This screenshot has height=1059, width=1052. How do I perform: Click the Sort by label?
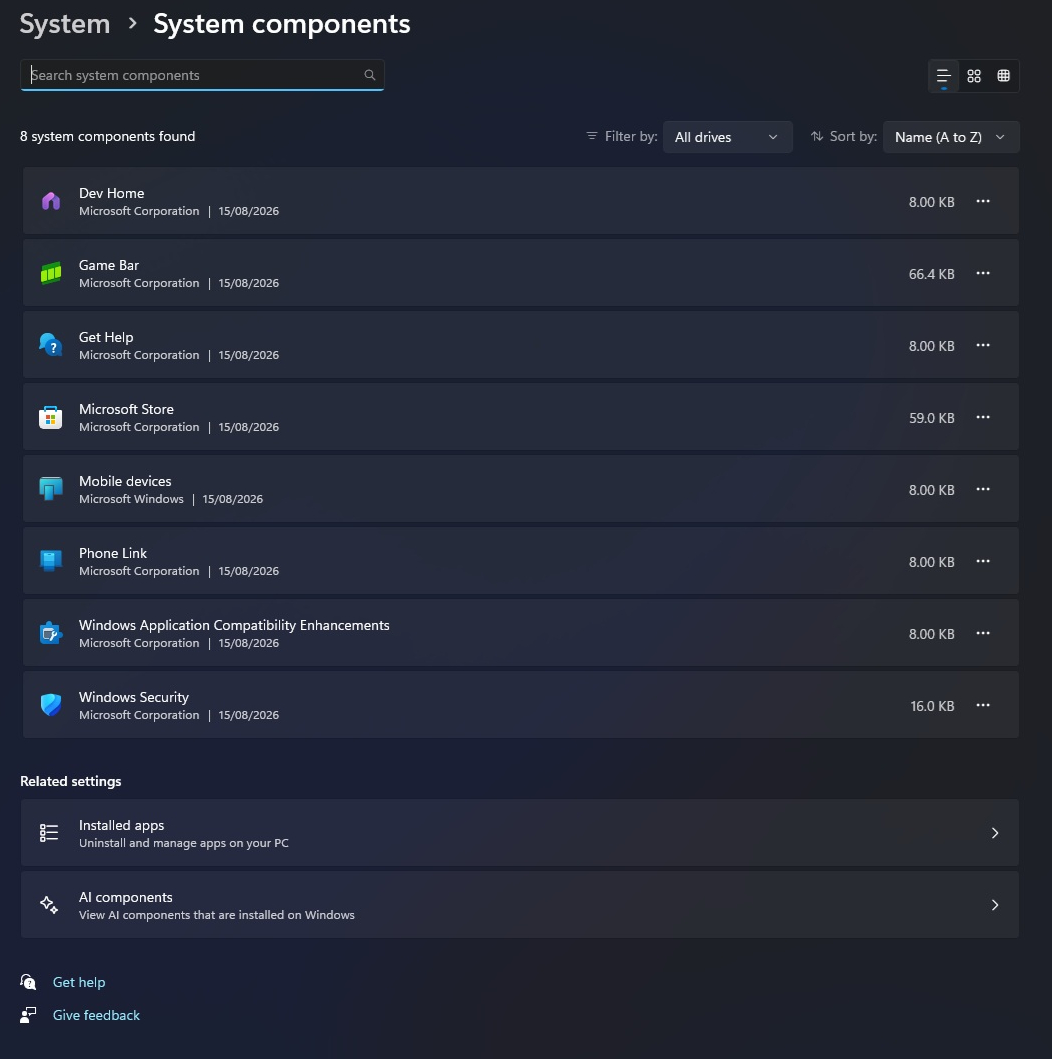point(853,136)
